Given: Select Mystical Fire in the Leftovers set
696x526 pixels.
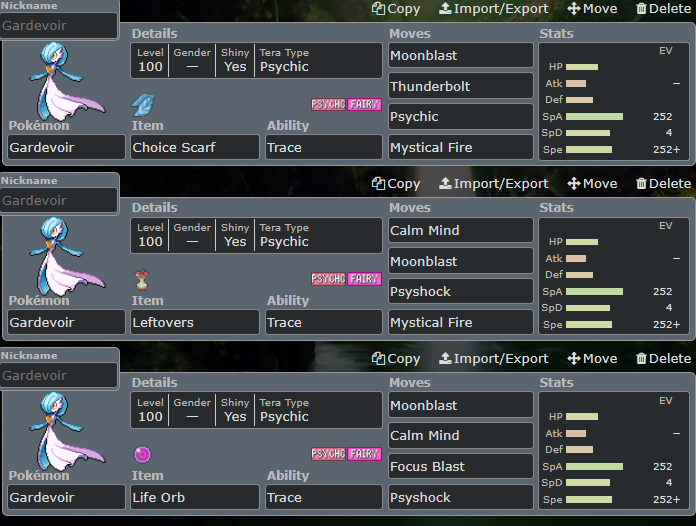Looking at the screenshot, I should 461,322.
